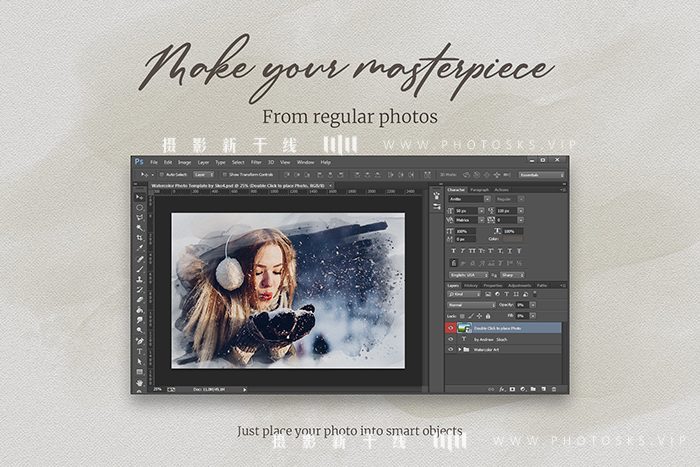Click the Clone Stamp tool
700x467 pixels.
(x=140, y=279)
